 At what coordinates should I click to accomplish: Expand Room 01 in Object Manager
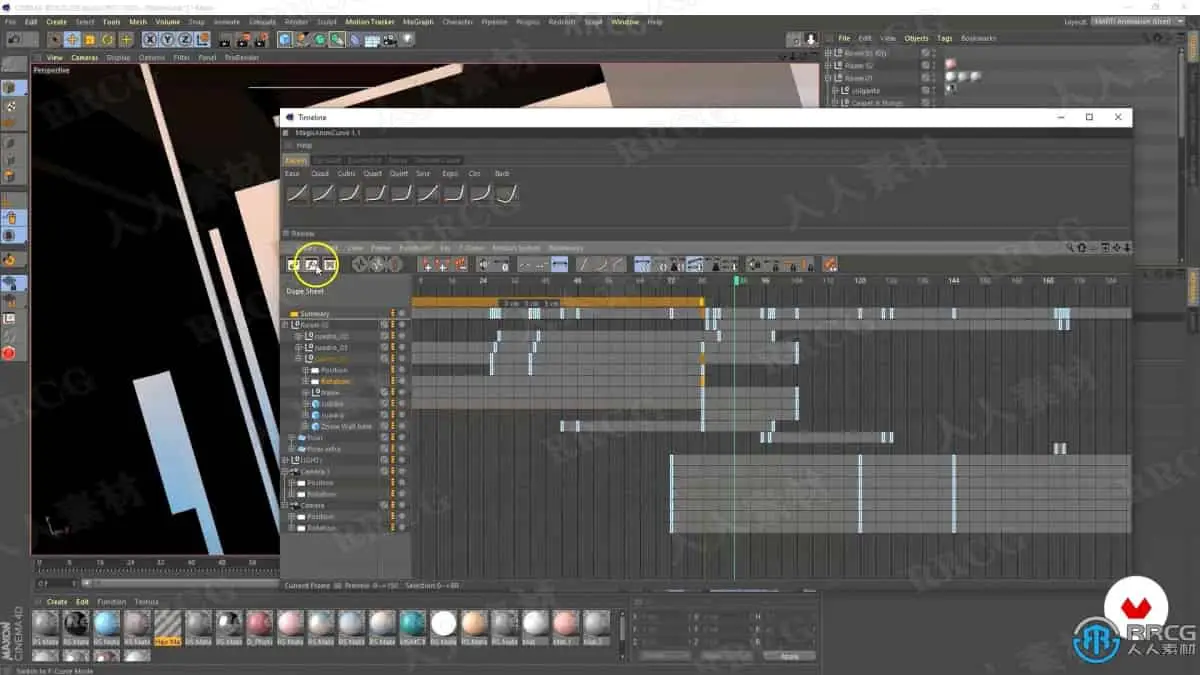tap(829, 78)
